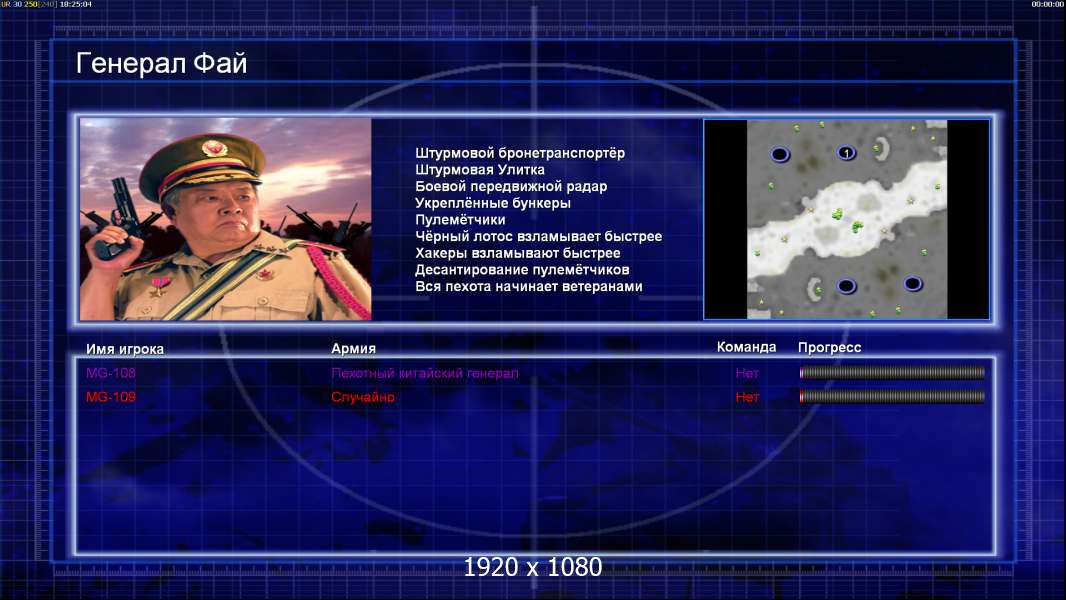Click the 'Команда' column header
1066x600 pixels.
[x=746, y=347]
